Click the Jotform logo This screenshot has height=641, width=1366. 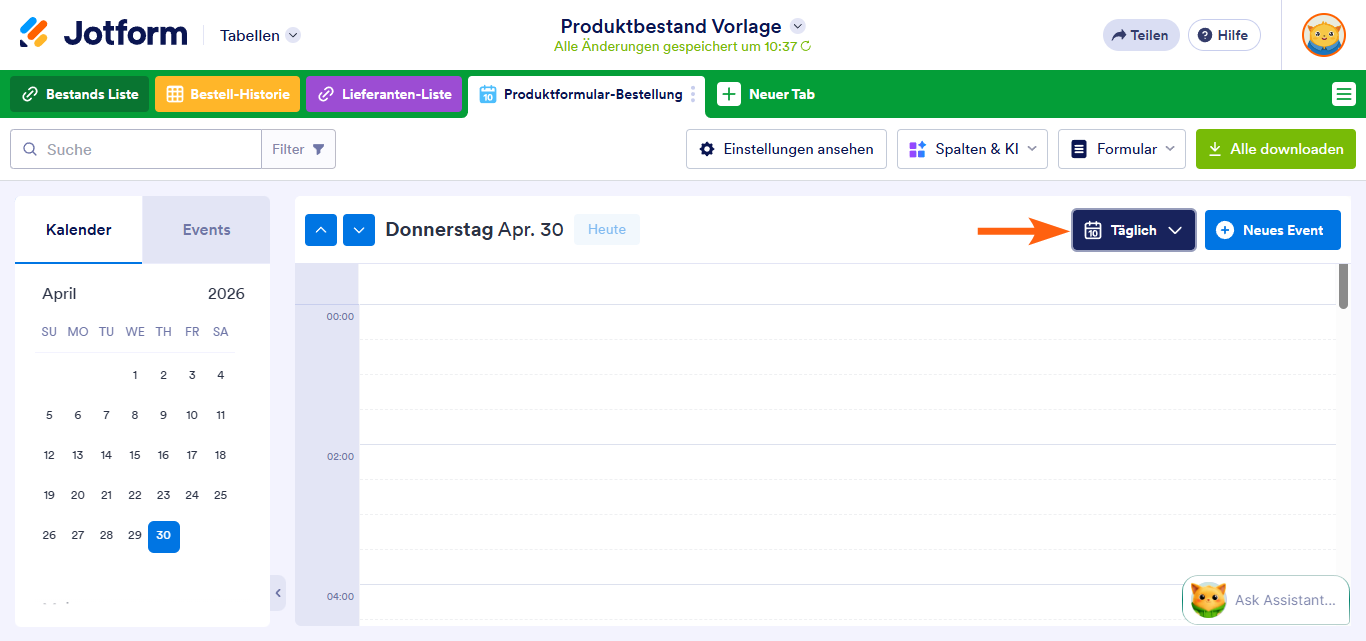[103, 34]
